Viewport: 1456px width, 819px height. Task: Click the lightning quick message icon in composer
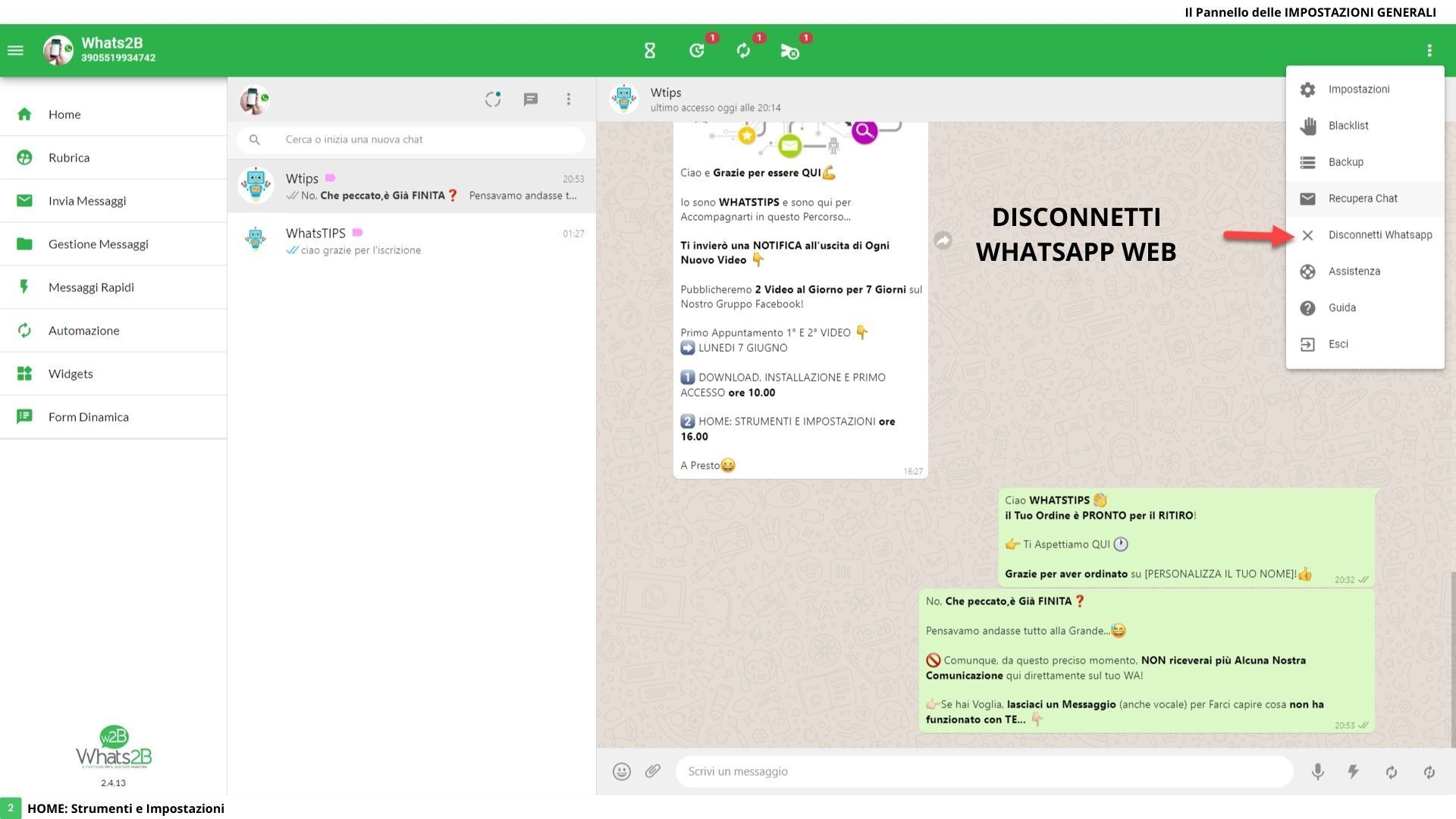coord(1353,772)
